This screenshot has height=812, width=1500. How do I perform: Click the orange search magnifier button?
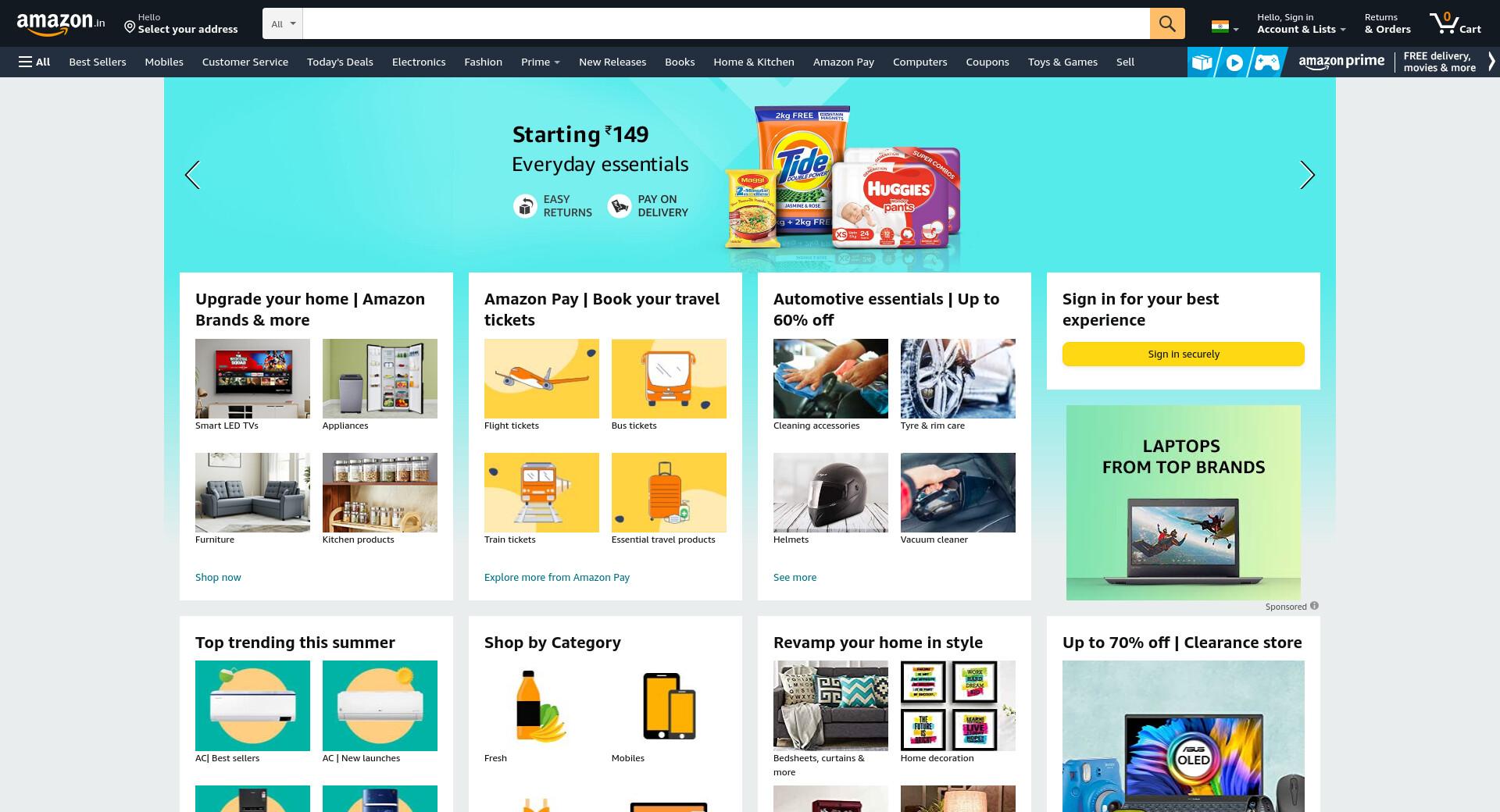click(1166, 23)
